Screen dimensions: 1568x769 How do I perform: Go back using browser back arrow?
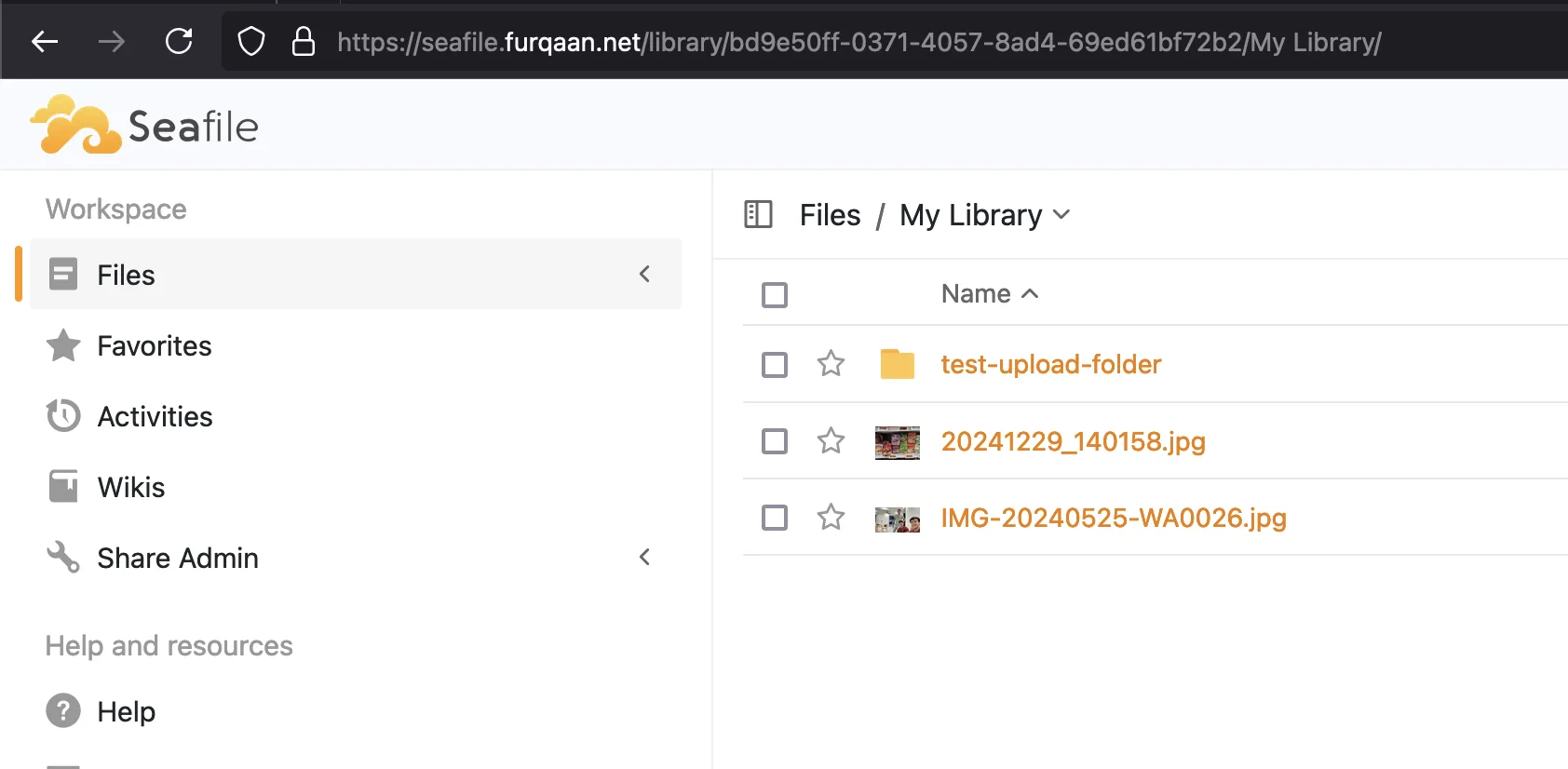pos(45,42)
